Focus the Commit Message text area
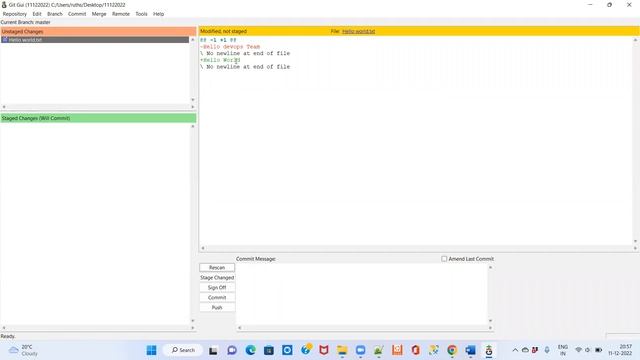Image resolution: width=640 pixels, height=360 pixels. coord(362,294)
